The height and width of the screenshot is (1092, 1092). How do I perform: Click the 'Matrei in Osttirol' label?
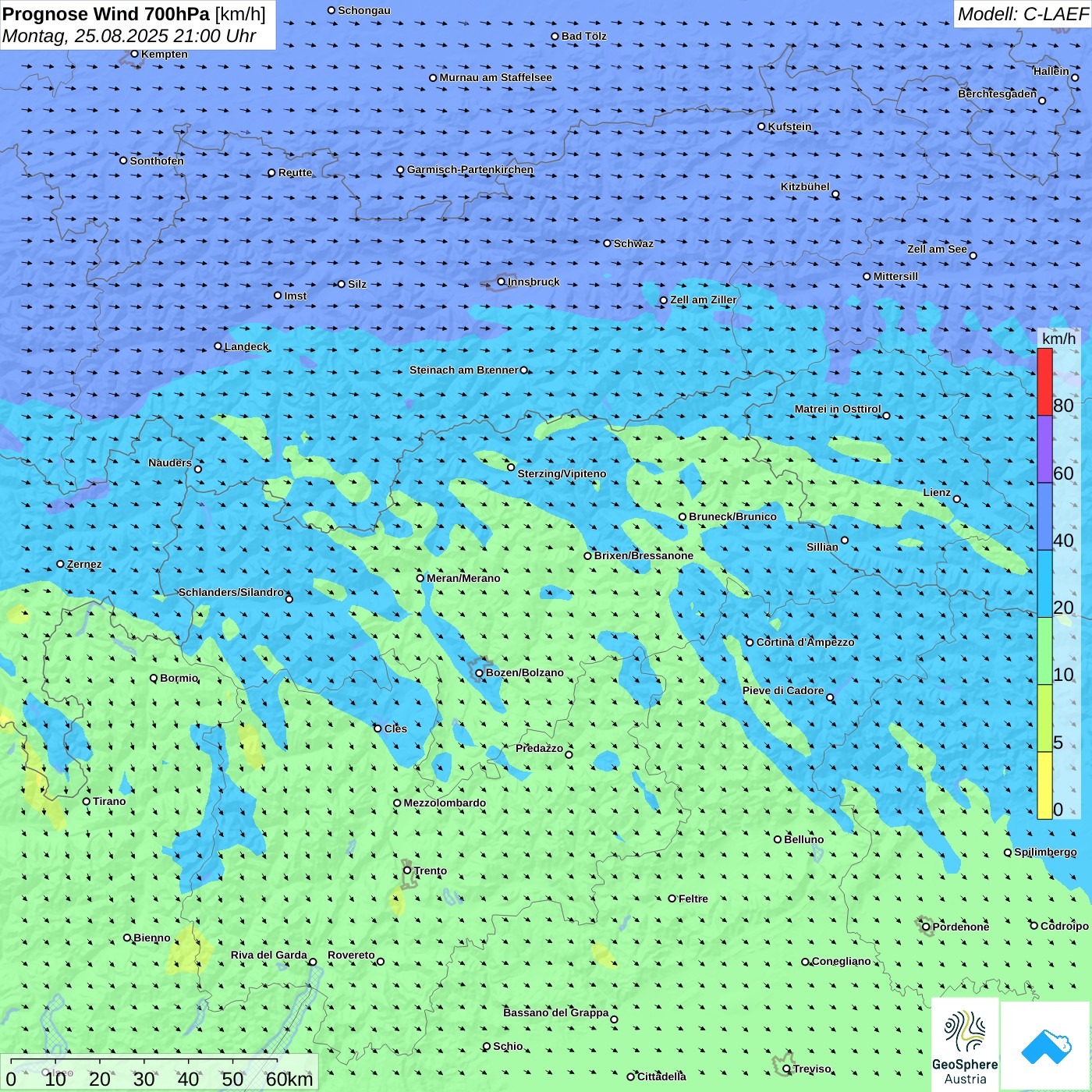[838, 409]
